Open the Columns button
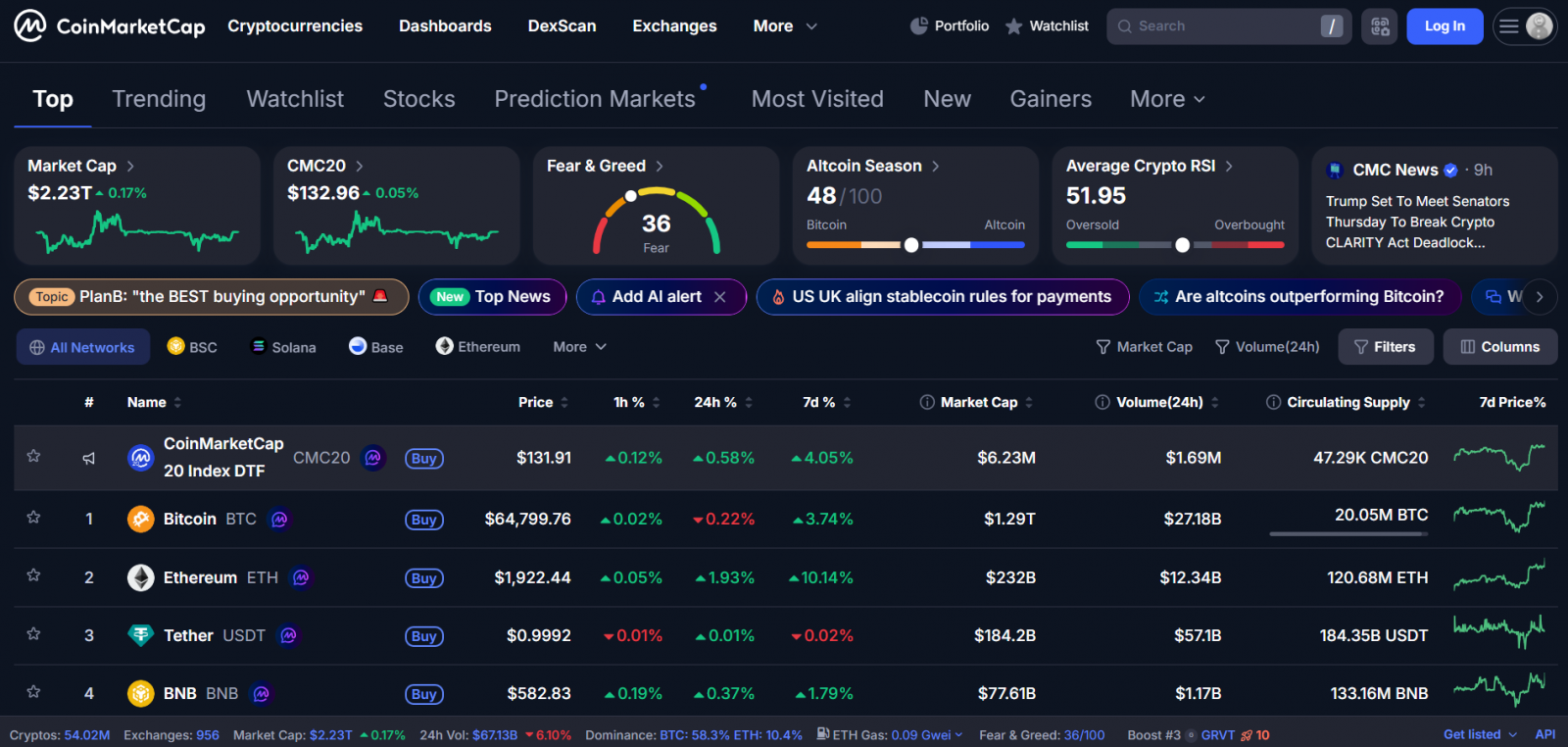The width and height of the screenshot is (1568, 747). click(1500, 347)
